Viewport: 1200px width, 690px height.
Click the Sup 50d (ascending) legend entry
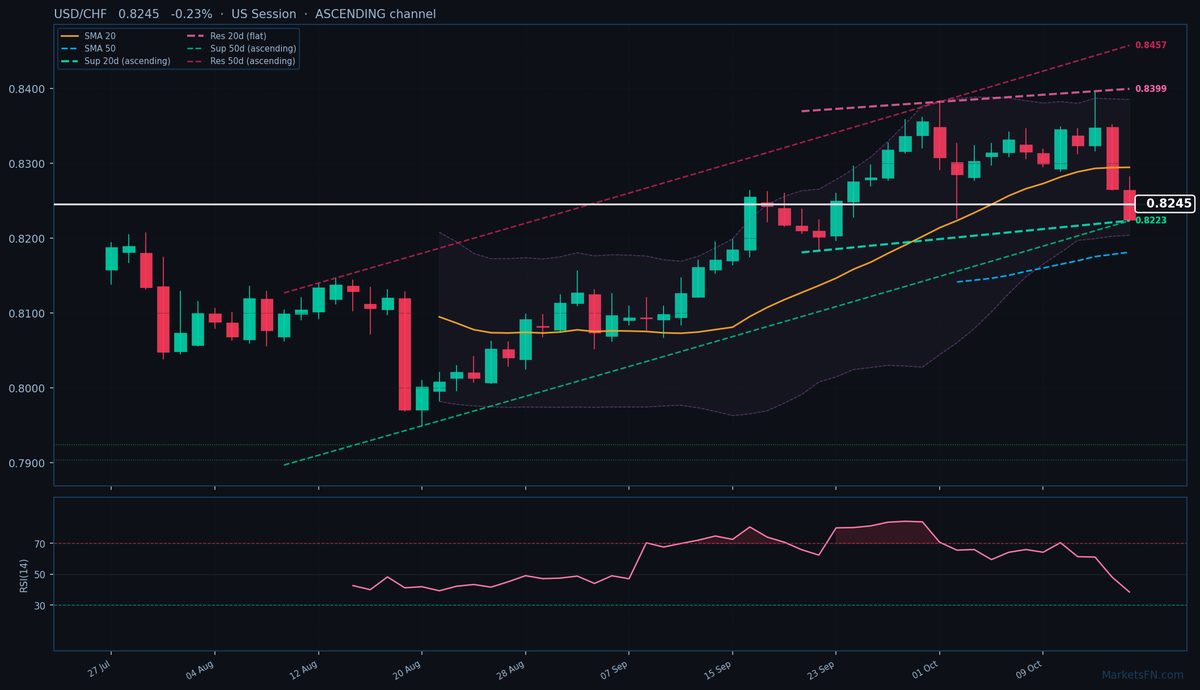tap(241, 48)
